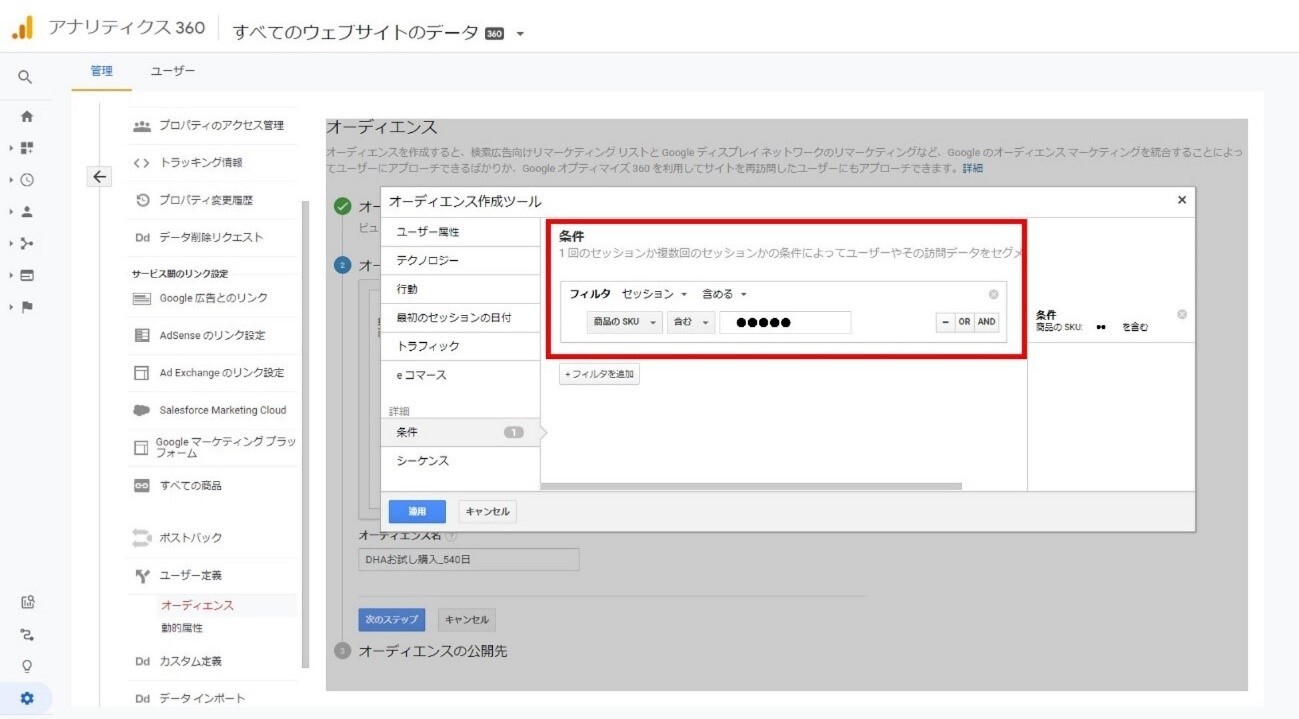Open the 含む match type dropdown
Viewport: 1299px width, 719px height.
point(691,322)
